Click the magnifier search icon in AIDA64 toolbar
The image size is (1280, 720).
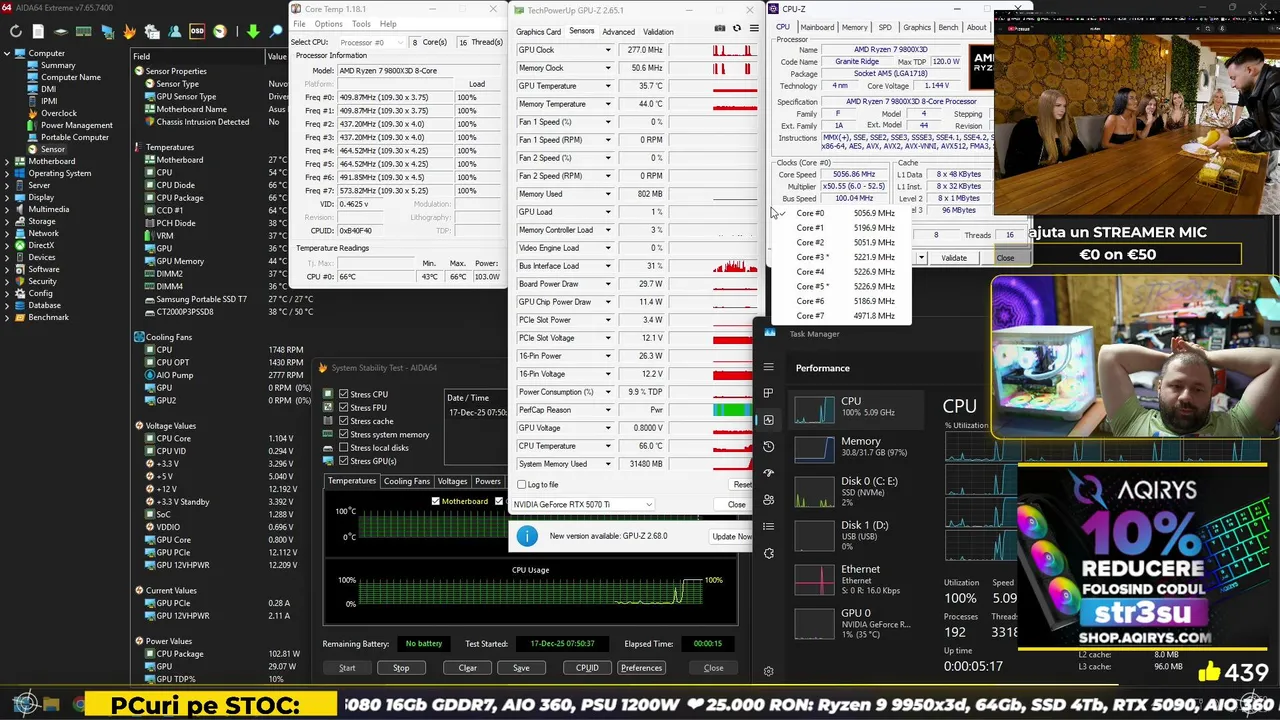coord(276,31)
